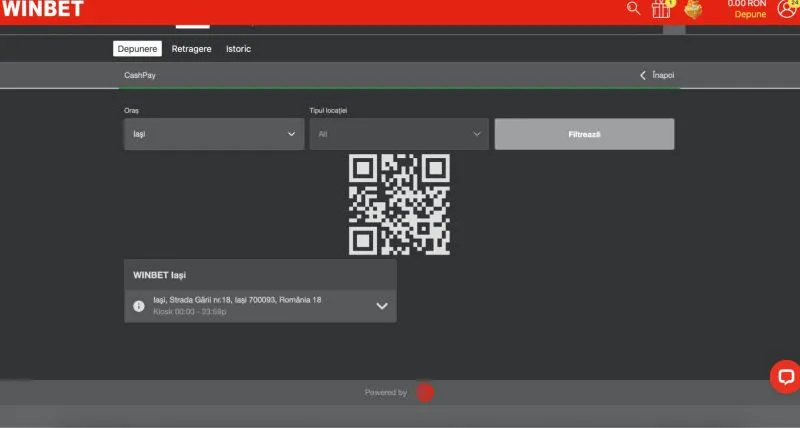The width and height of the screenshot is (800, 428).
Task: Click the Iași, Strada Gării nr.18 address text
Action: (237, 300)
